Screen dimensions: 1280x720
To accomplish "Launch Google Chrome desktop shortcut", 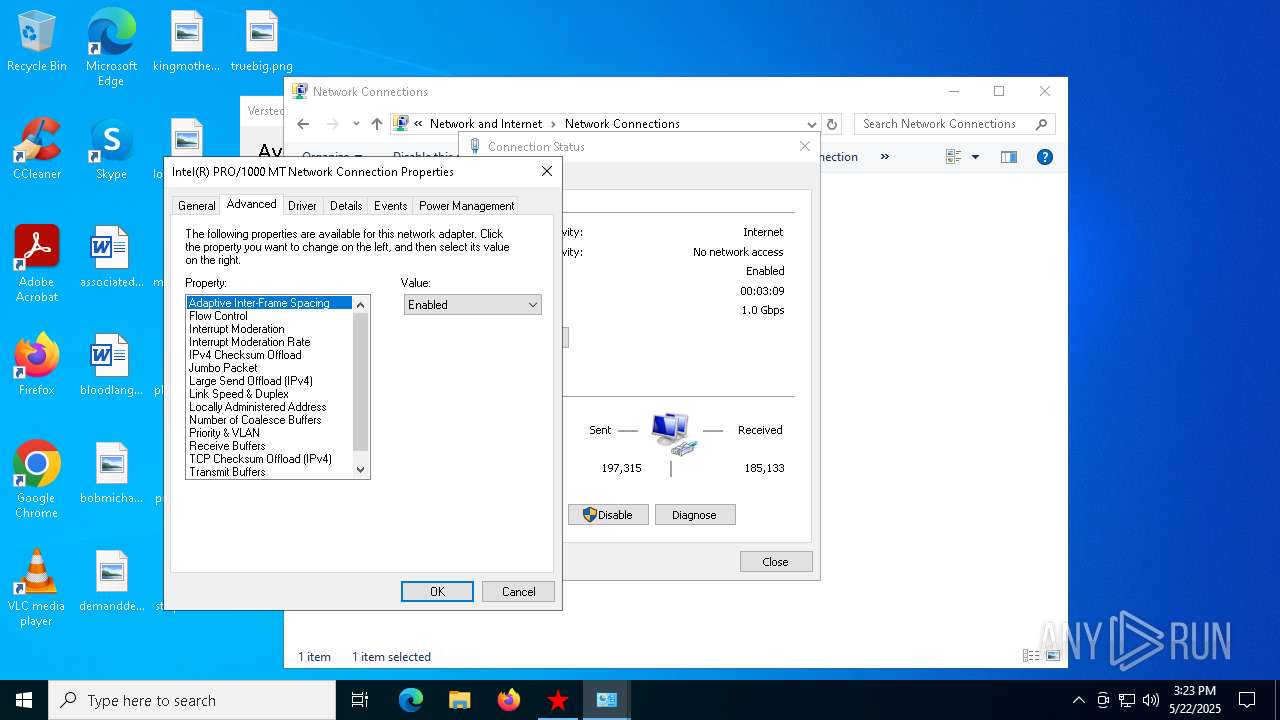I will [x=37, y=480].
